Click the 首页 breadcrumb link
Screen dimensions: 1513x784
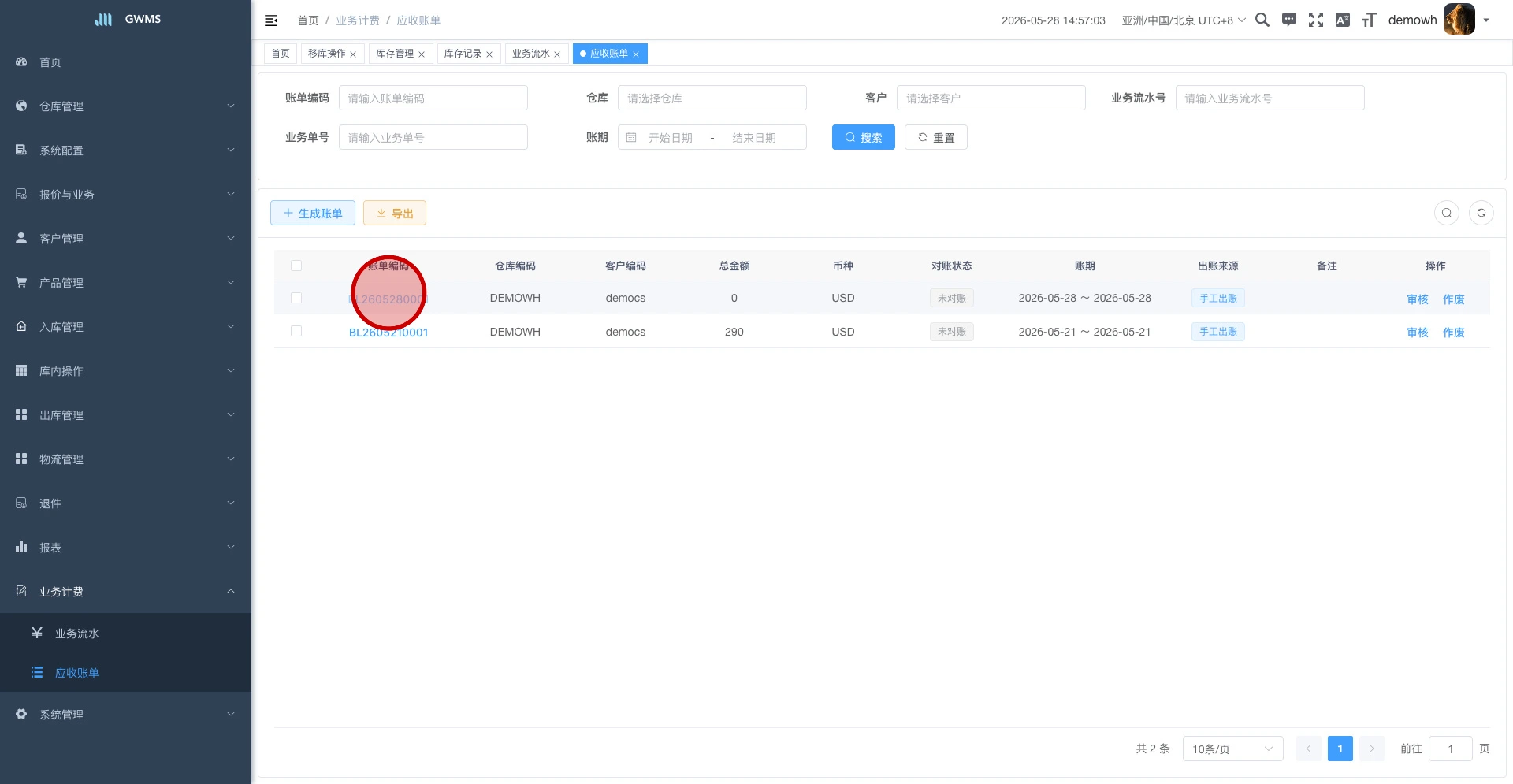pos(308,20)
